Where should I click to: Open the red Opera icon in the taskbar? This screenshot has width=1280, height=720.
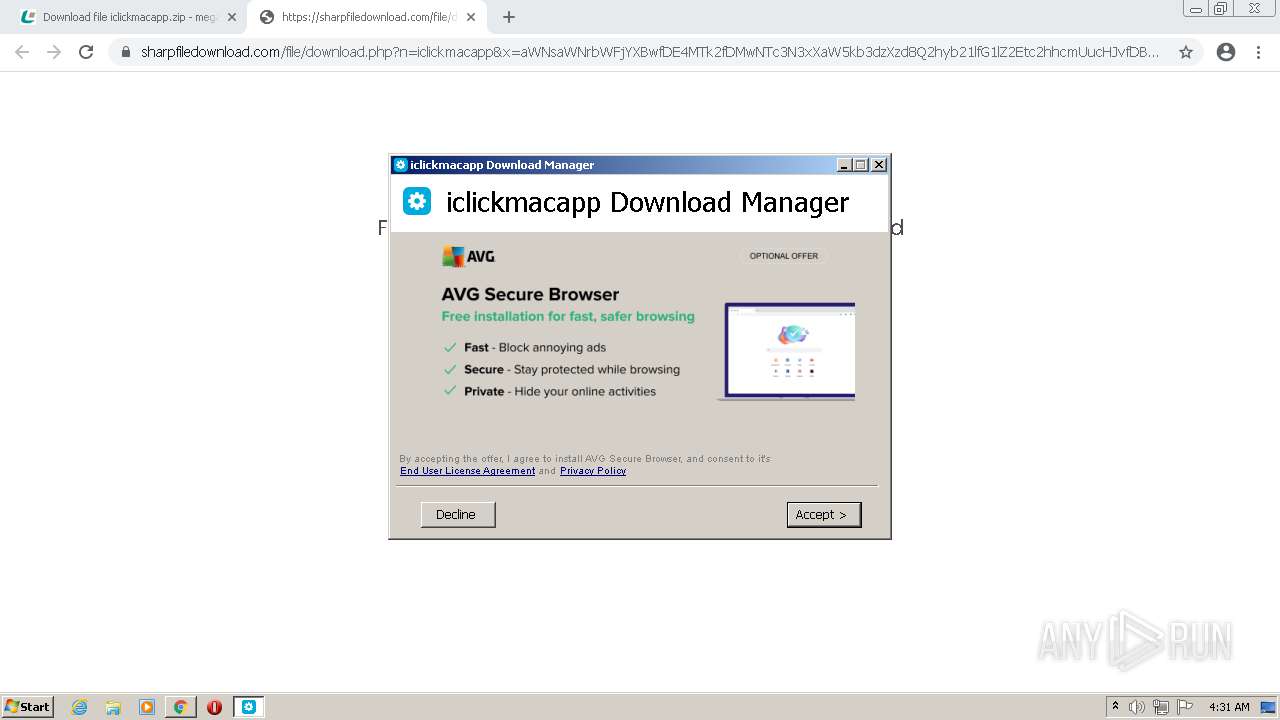coord(214,707)
